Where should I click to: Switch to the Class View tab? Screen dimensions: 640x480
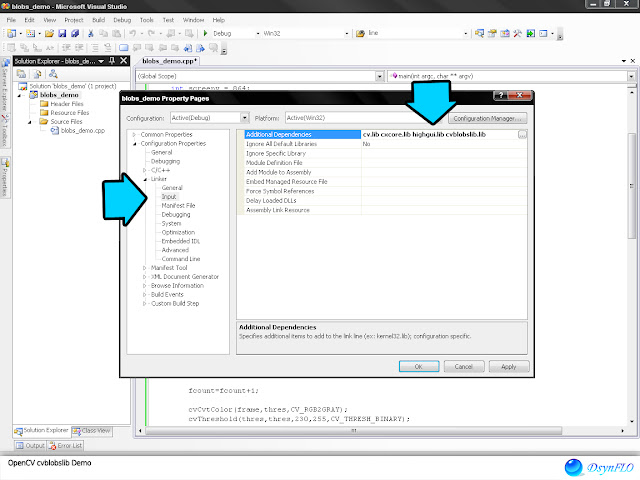(x=92, y=431)
